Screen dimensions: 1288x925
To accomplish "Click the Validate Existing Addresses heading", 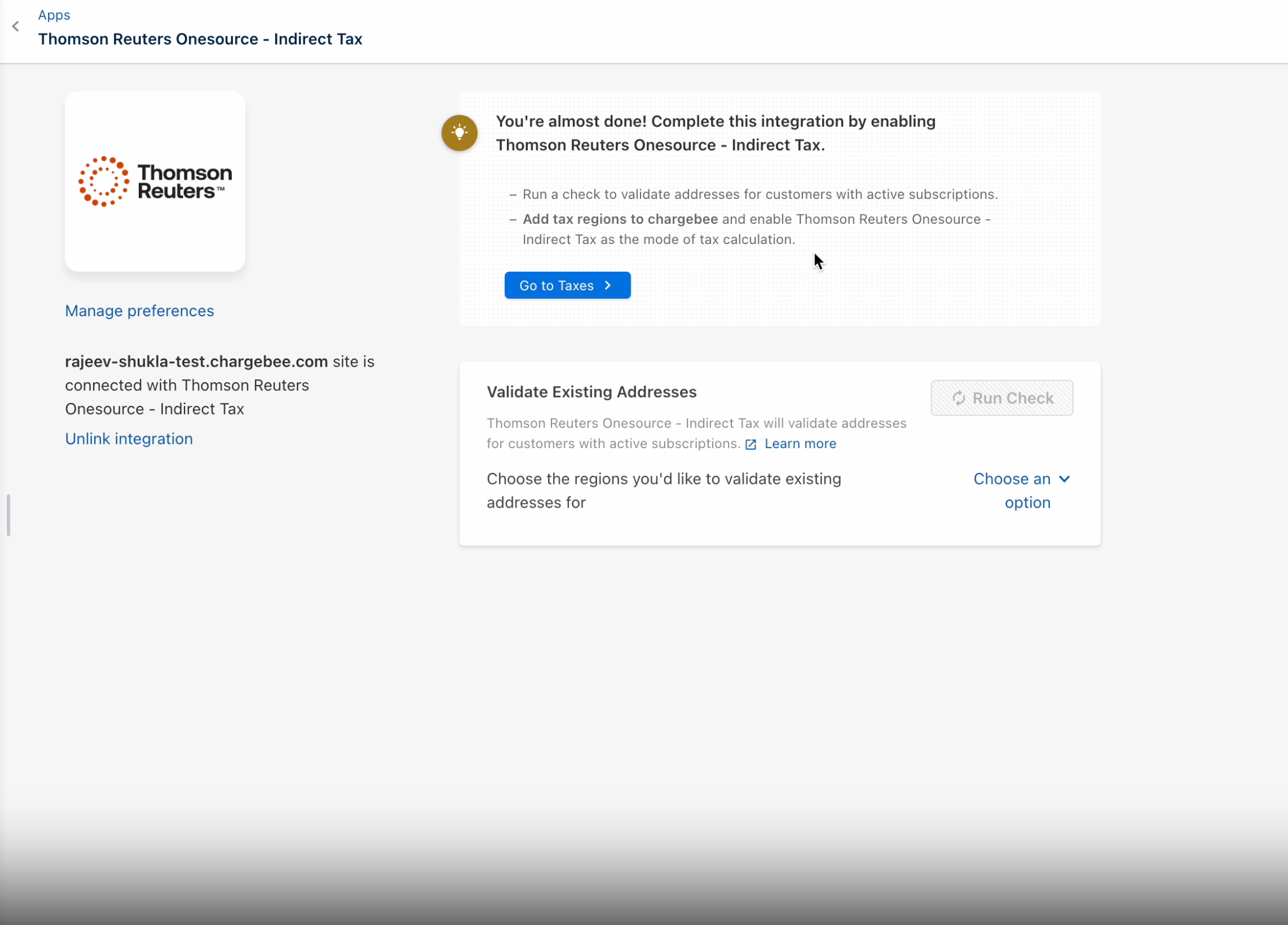I will tap(591, 392).
